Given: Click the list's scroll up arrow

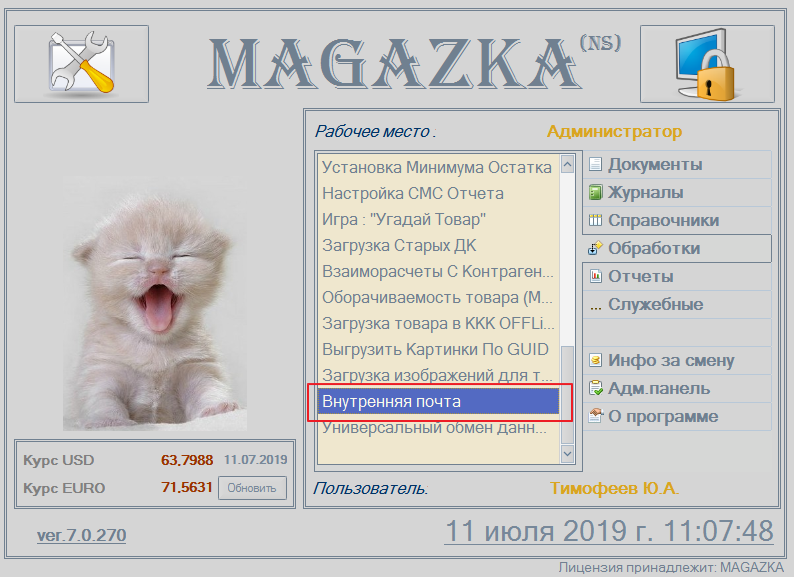Looking at the screenshot, I should pos(567,165).
